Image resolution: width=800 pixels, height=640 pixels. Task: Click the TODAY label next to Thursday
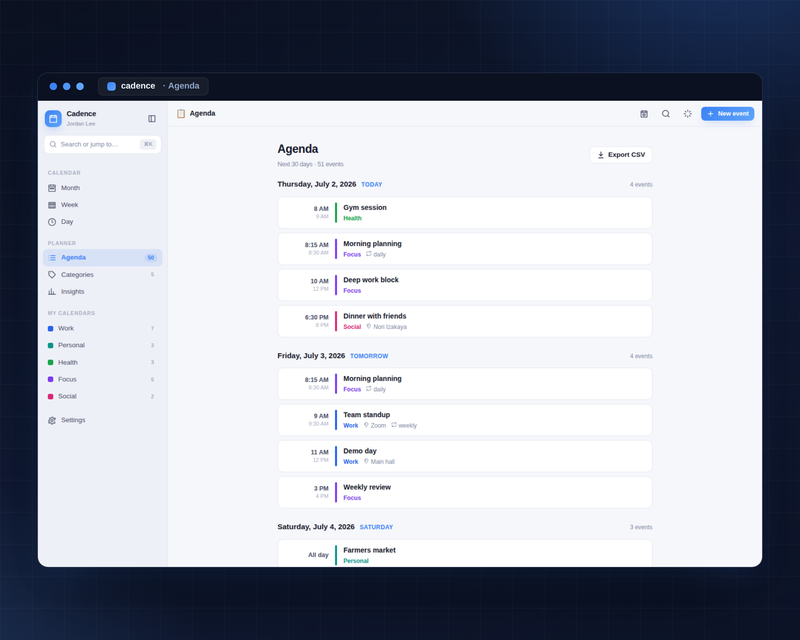tap(371, 185)
